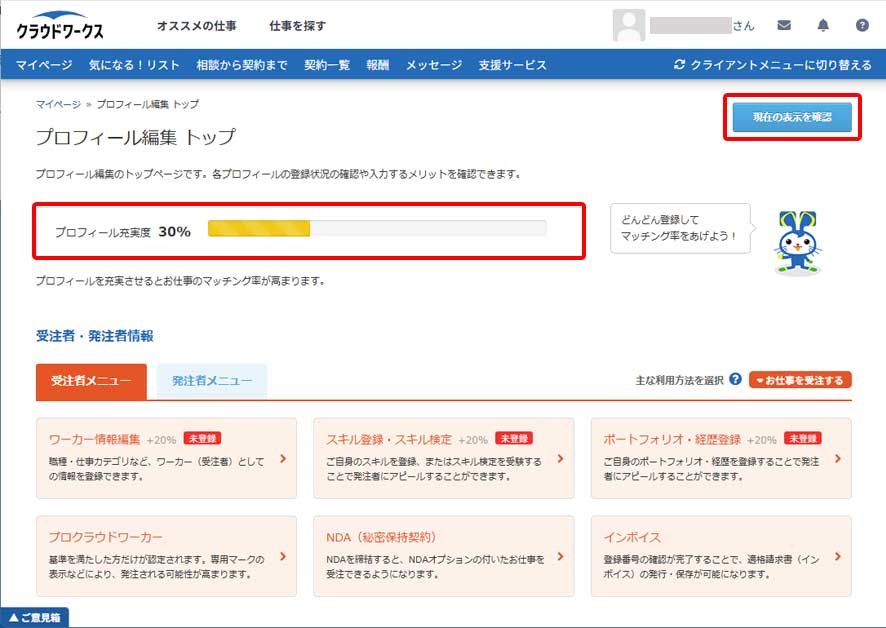Select the 受注者メニュー tab
Image resolution: width=886 pixels, height=628 pixels.
pos(91,381)
